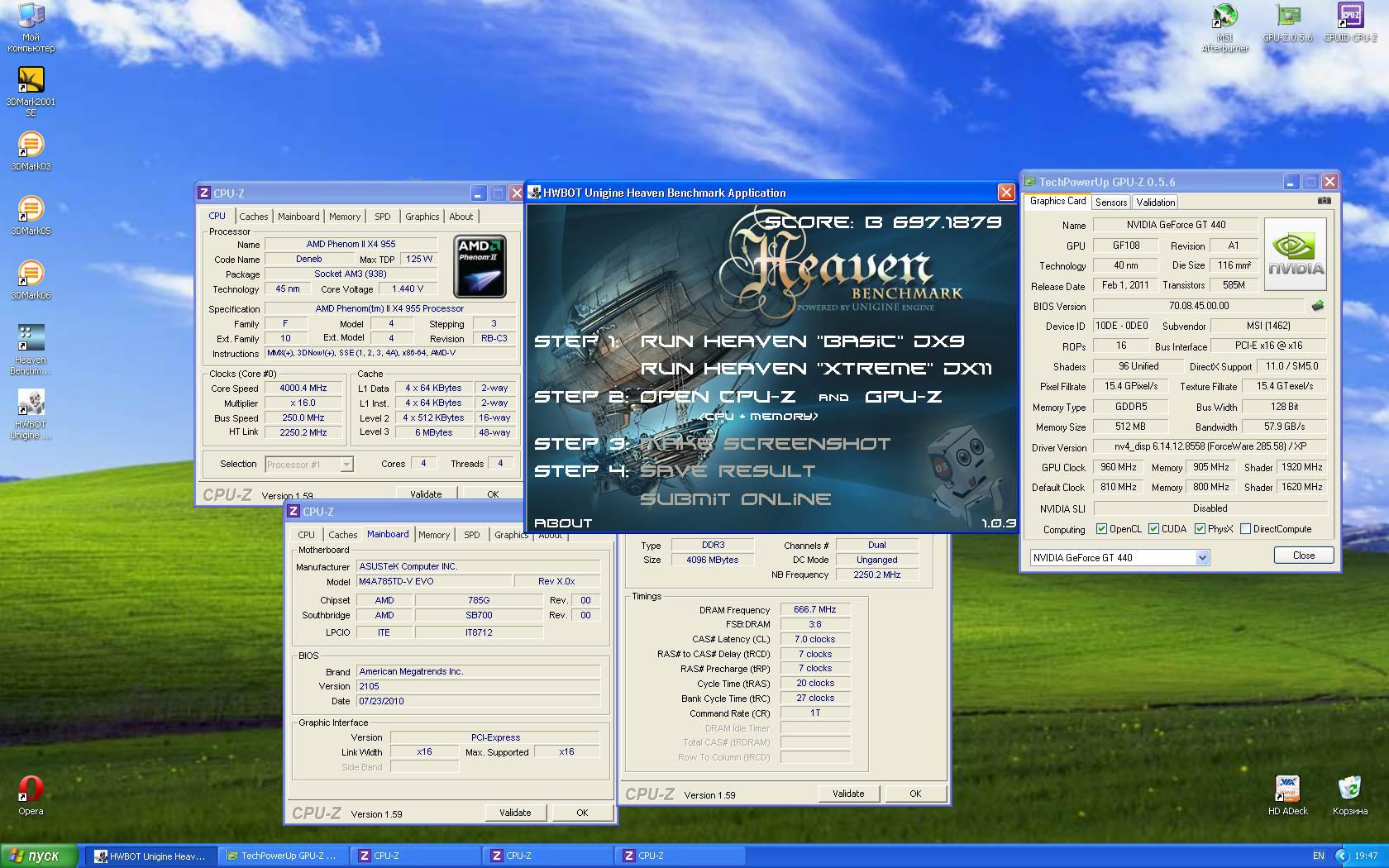Click OK in the mainboard CPU-Z window
This screenshot has height=868, width=1389.
[x=582, y=813]
